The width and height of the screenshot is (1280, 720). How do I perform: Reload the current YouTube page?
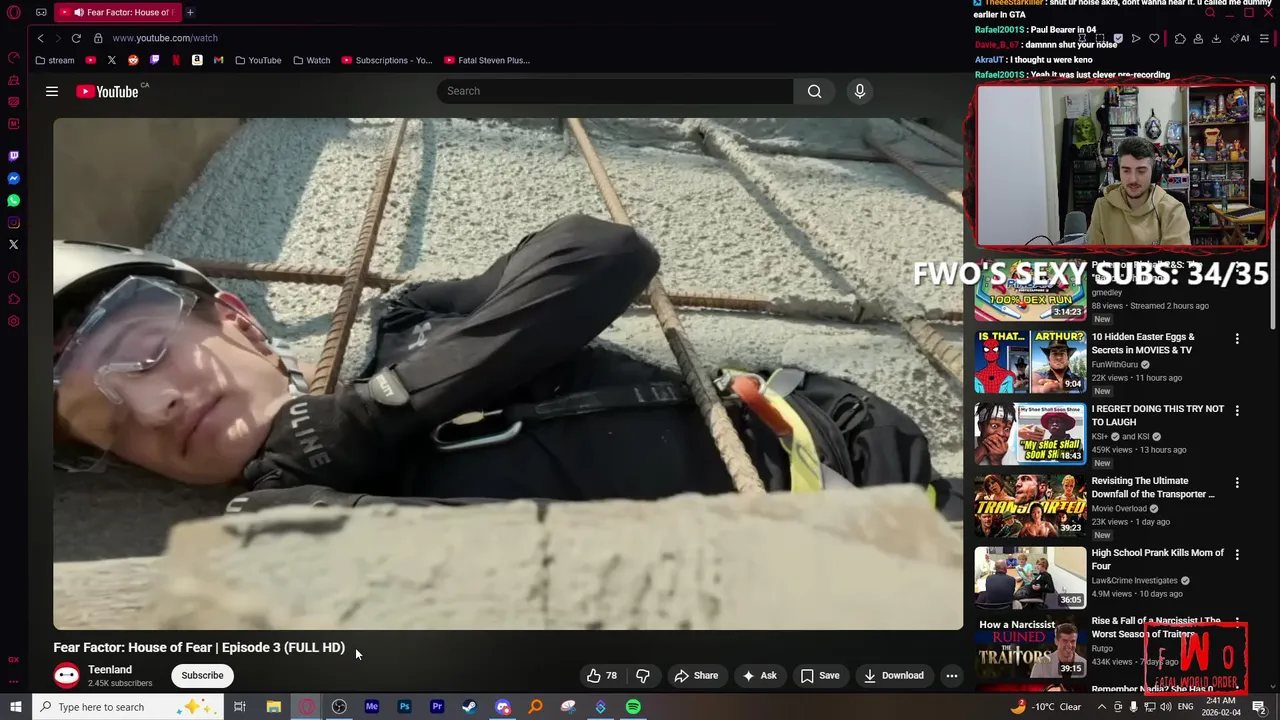coord(76,38)
